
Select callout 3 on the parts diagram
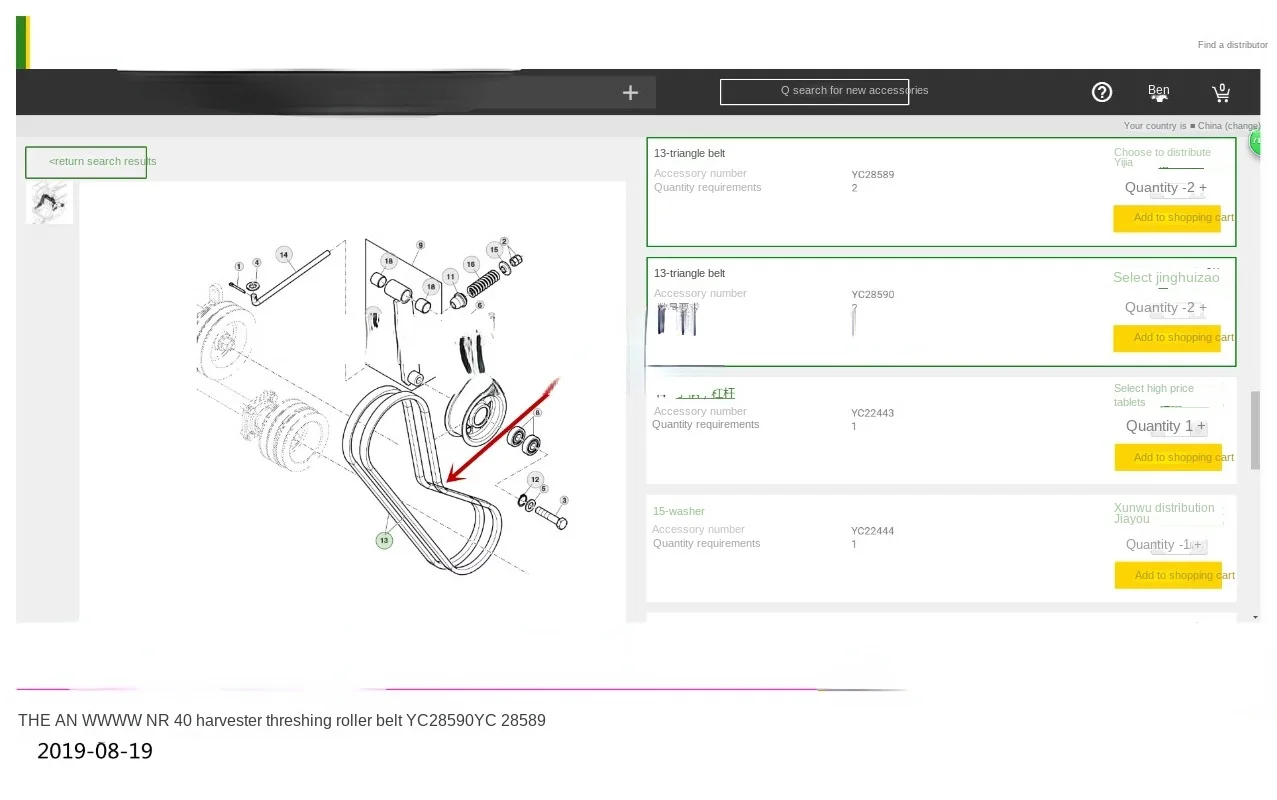[x=564, y=500]
